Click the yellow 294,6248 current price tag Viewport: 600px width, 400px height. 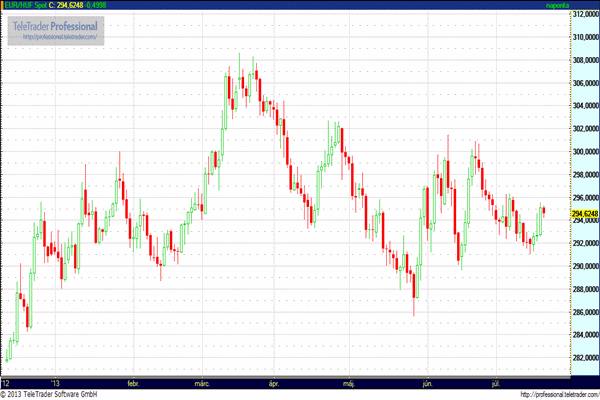[x=585, y=213]
